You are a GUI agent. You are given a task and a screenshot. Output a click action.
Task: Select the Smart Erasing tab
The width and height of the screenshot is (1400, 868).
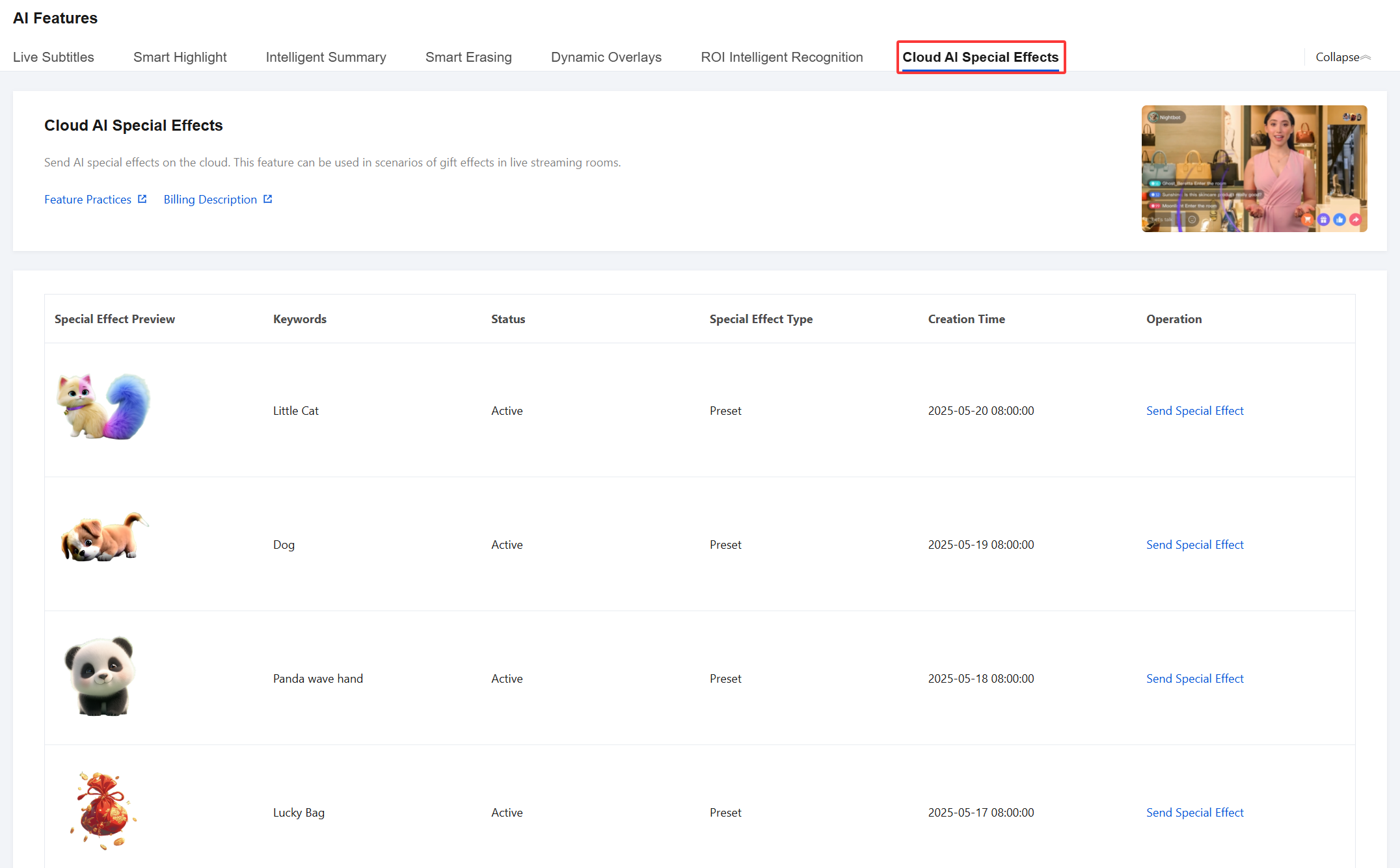click(468, 57)
